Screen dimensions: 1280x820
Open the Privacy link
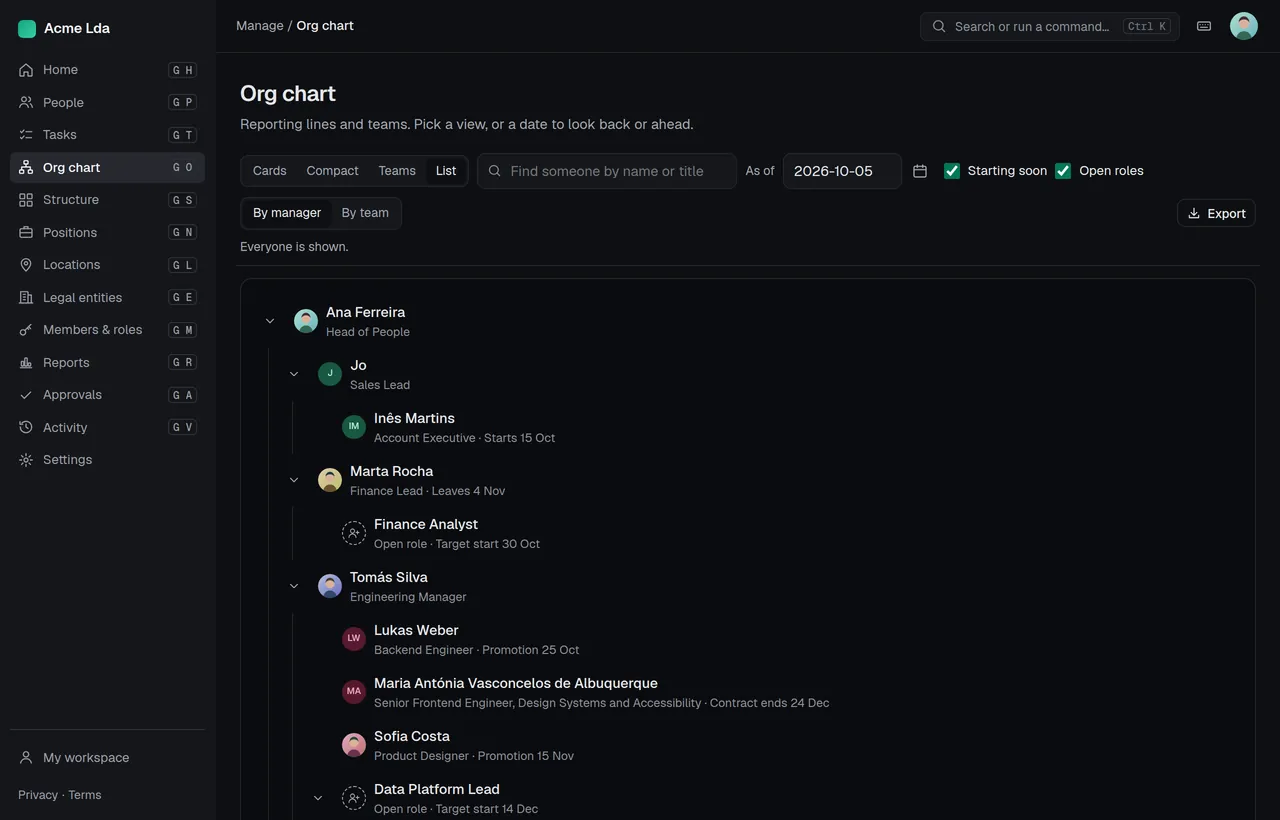click(x=38, y=795)
